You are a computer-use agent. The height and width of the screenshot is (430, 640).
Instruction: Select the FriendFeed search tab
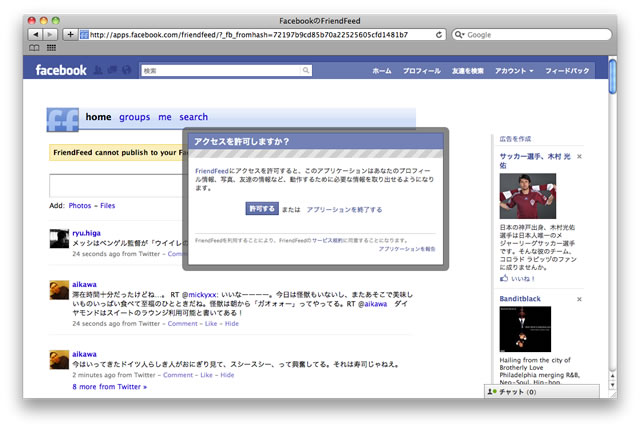pos(193,117)
